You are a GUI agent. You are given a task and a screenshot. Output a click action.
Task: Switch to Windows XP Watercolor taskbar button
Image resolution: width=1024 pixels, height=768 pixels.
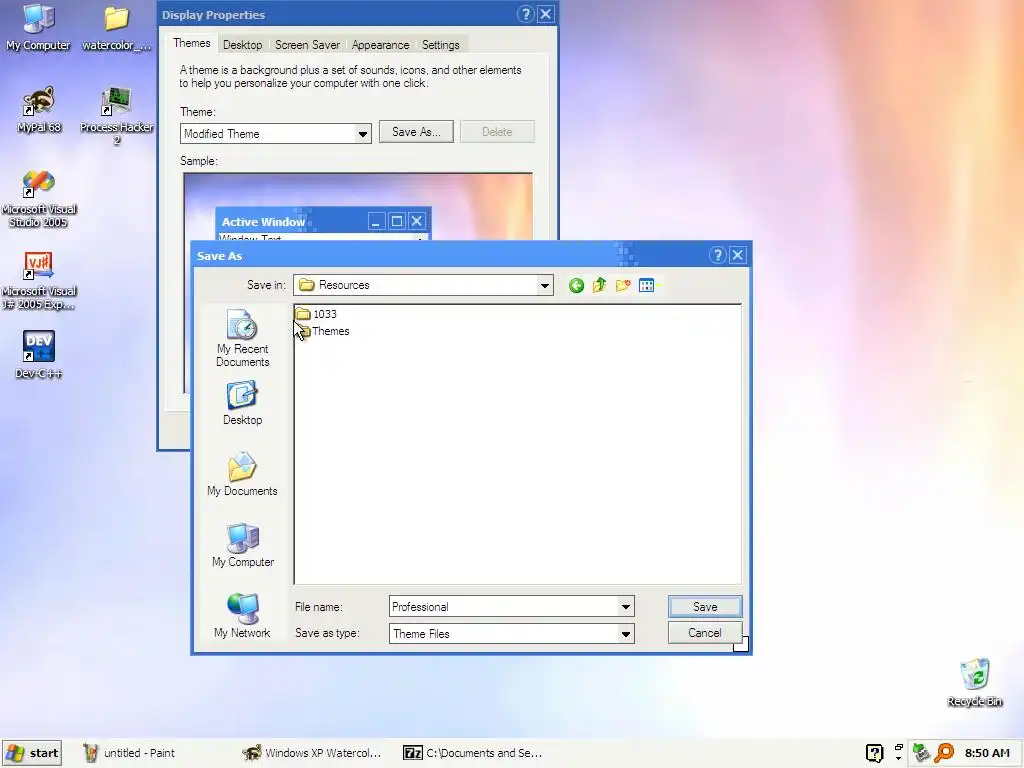[312, 753]
